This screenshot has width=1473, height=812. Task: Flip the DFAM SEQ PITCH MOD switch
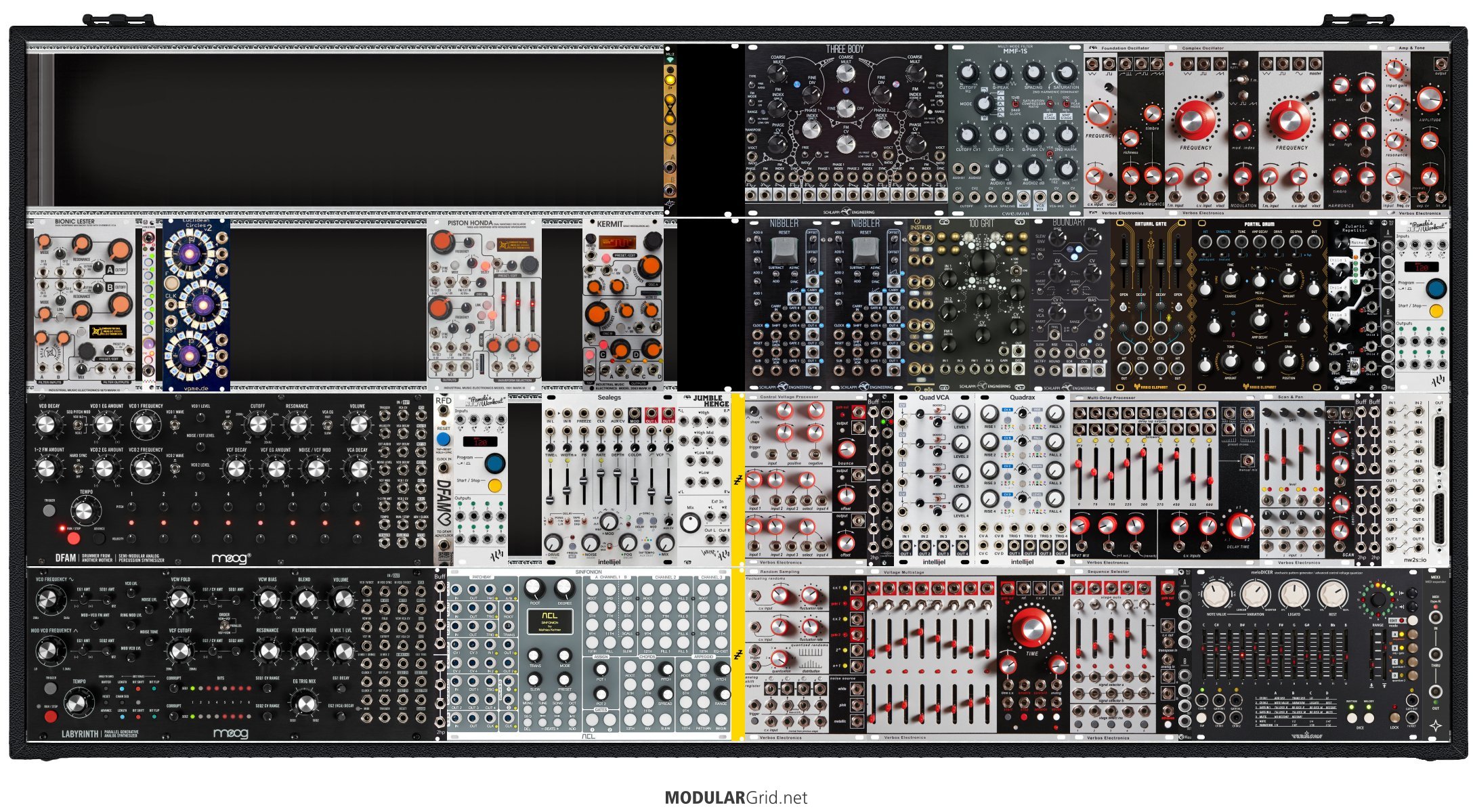pyautogui.click(x=77, y=425)
